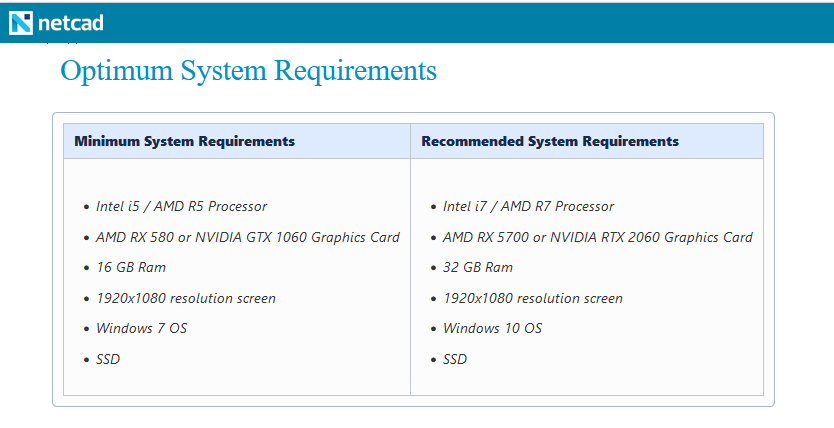Click the netcad brand name text

pyautogui.click(x=71, y=23)
